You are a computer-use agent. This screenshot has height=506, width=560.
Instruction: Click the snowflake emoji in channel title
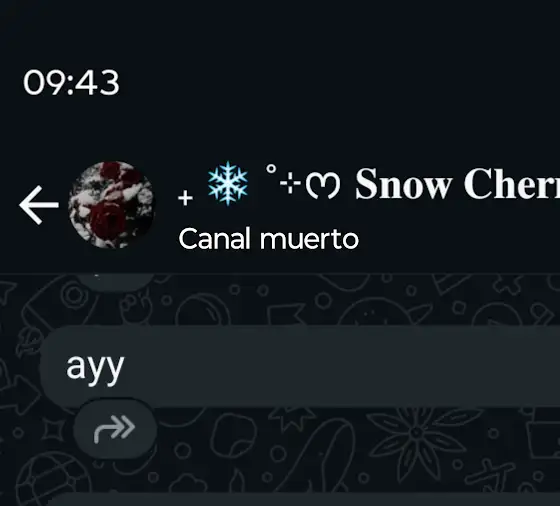228,183
